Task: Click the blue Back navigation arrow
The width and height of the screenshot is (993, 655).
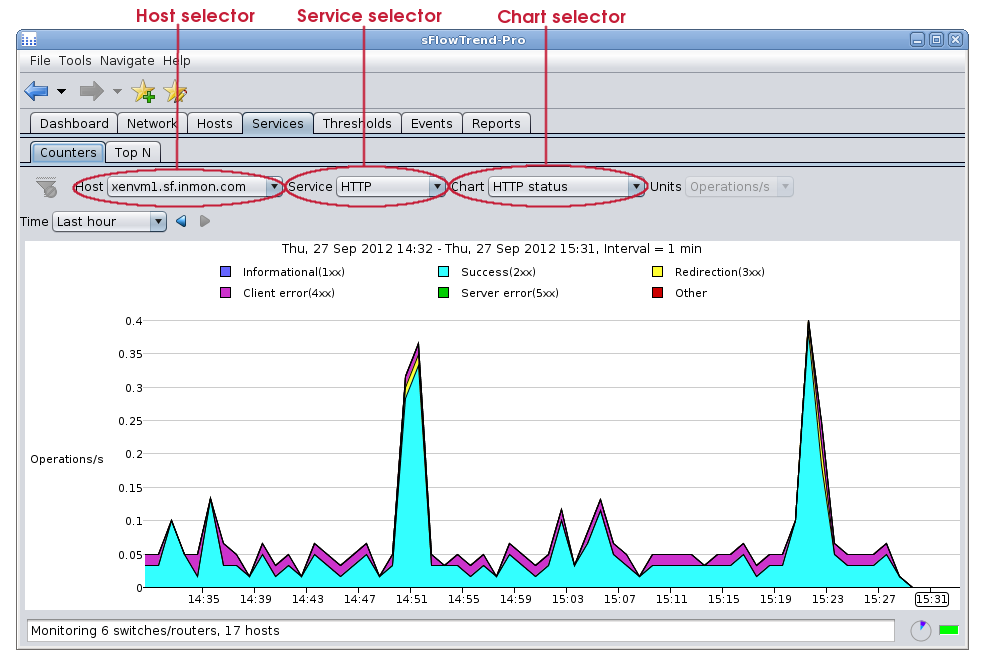Action: pyautogui.click(x=36, y=92)
